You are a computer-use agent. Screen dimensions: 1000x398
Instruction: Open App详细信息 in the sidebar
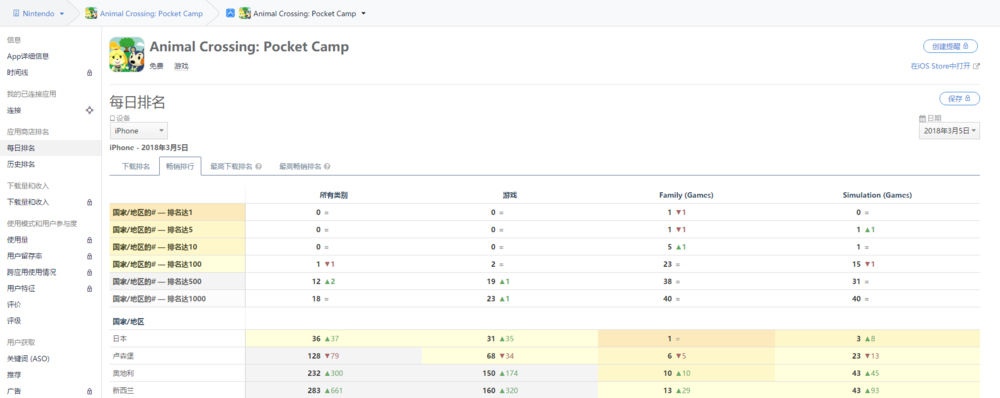coord(28,56)
